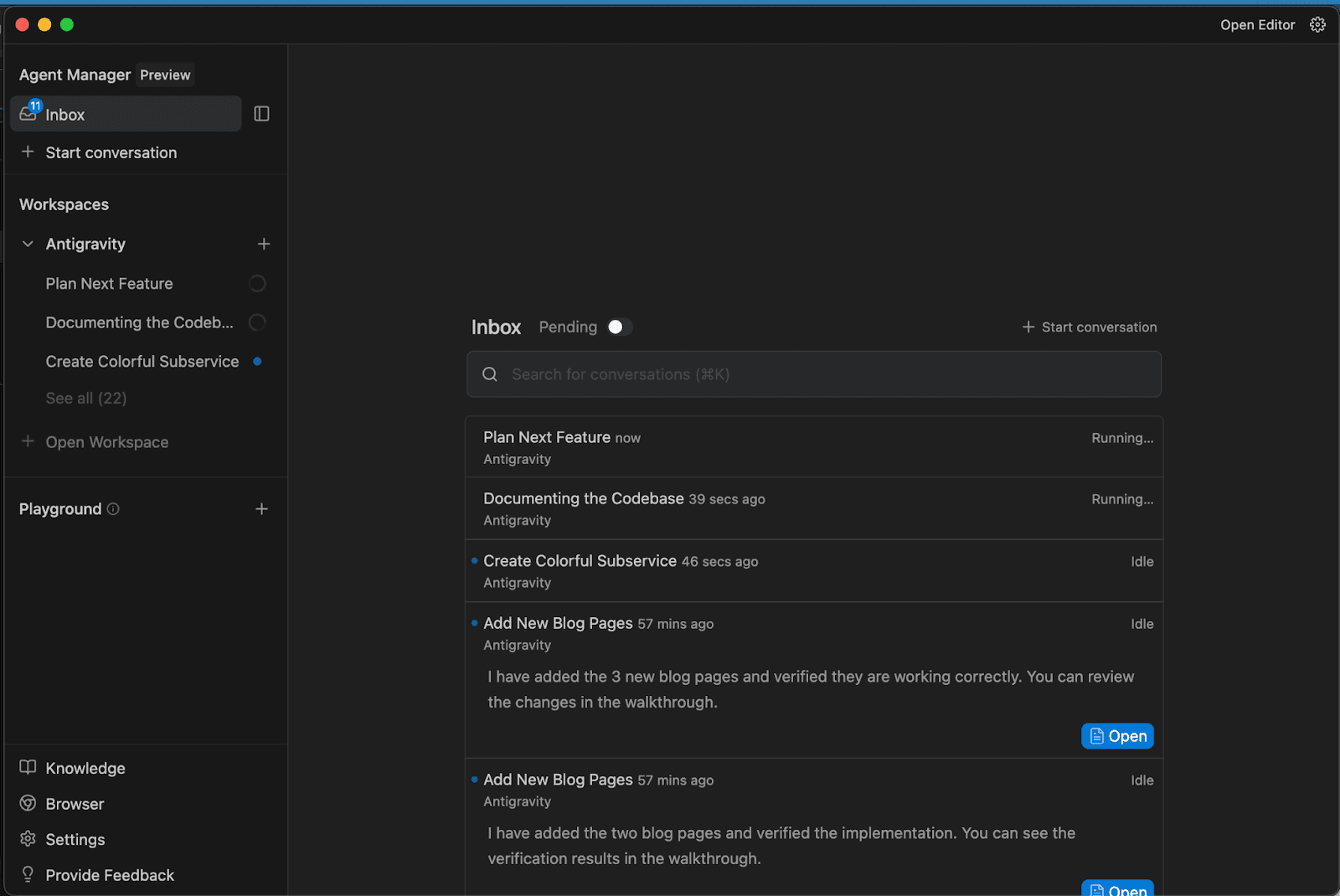Add conversation via plus beside Antigravity
Viewport: 1340px width, 896px height.
(264, 244)
